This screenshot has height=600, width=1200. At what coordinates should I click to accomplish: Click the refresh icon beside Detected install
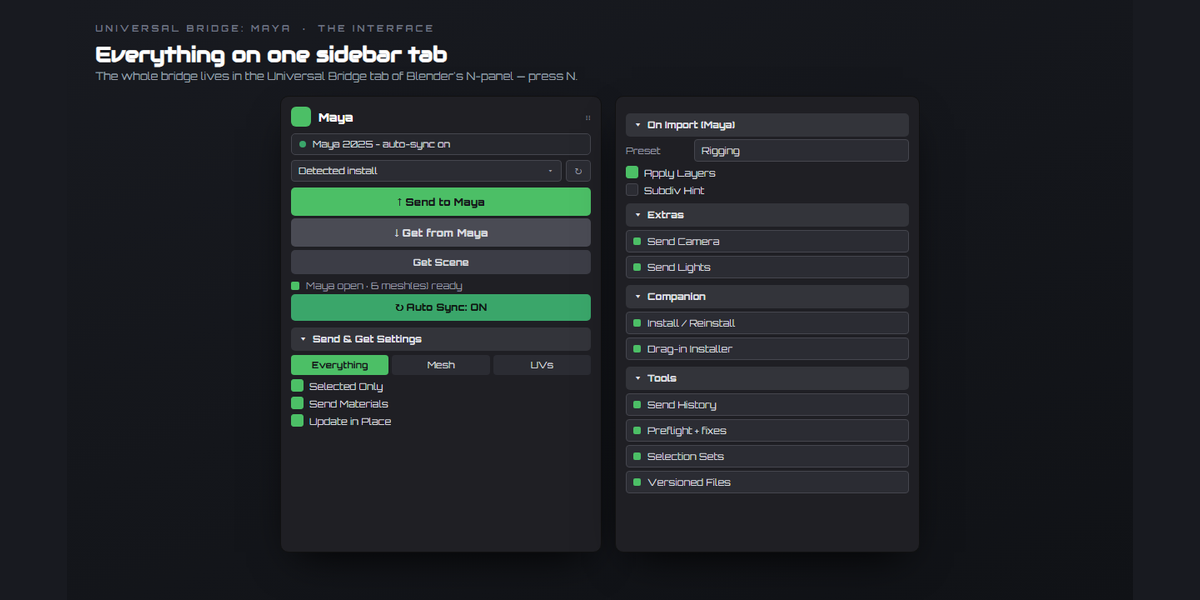578,171
